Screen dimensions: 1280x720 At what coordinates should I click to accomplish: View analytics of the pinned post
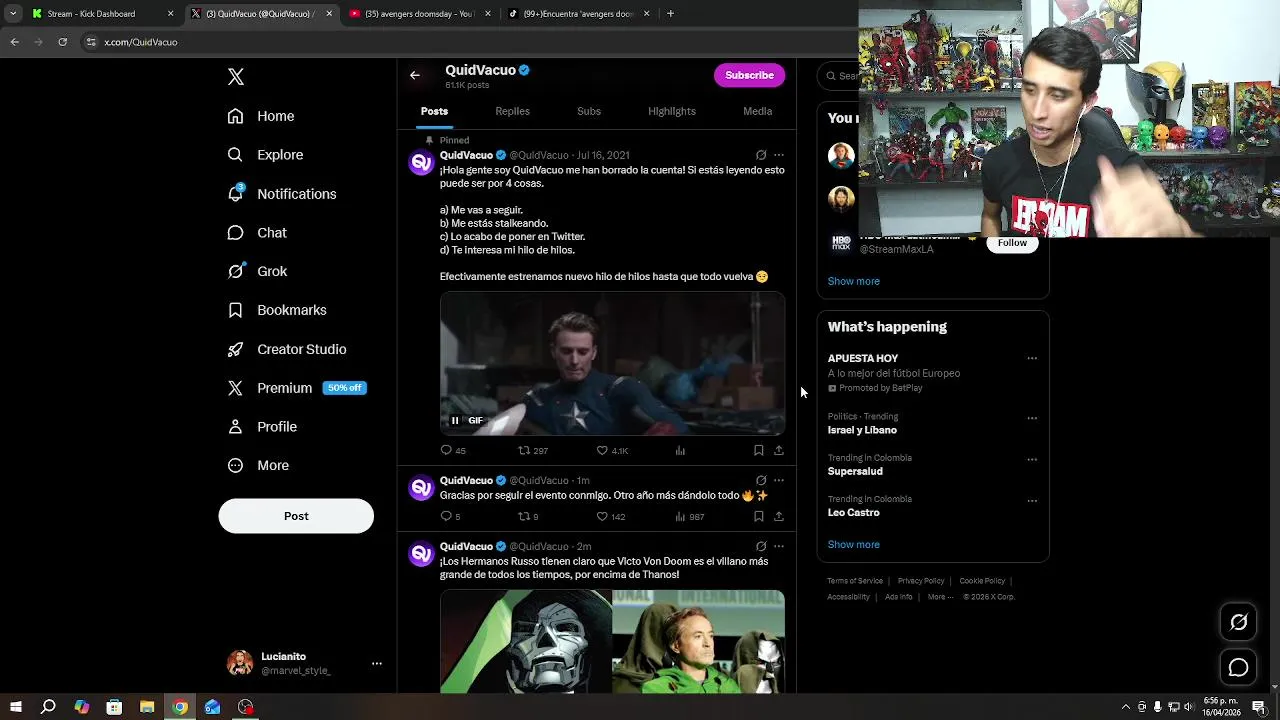click(x=680, y=450)
